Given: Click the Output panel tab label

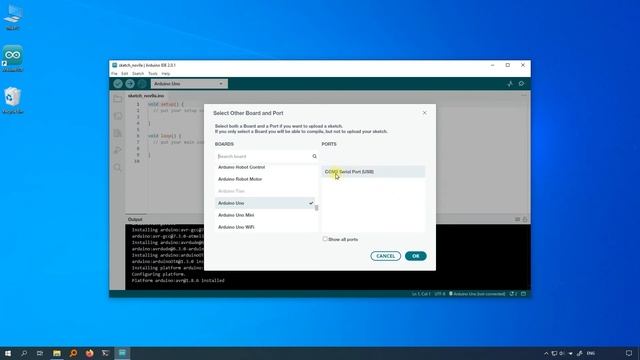Looking at the screenshot, I should [x=135, y=219].
